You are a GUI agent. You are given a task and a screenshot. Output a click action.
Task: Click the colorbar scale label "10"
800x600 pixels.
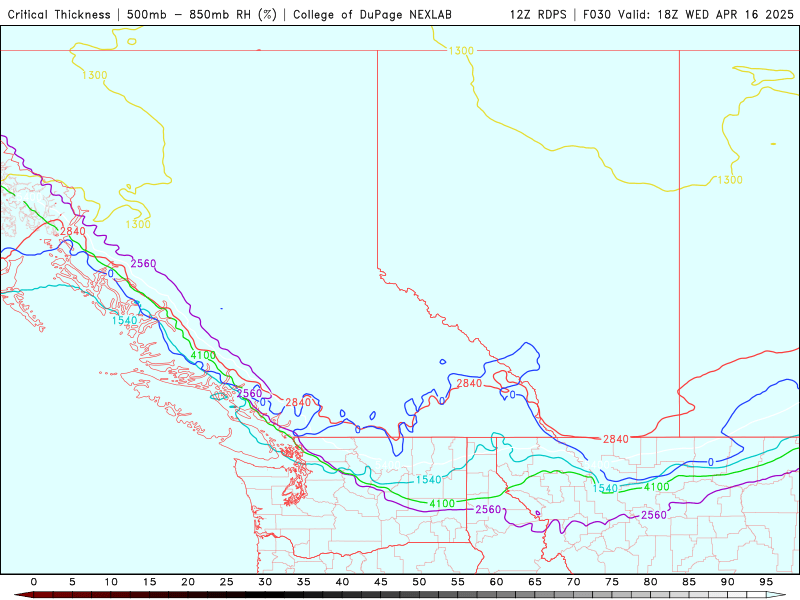pyautogui.click(x=111, y=582)
